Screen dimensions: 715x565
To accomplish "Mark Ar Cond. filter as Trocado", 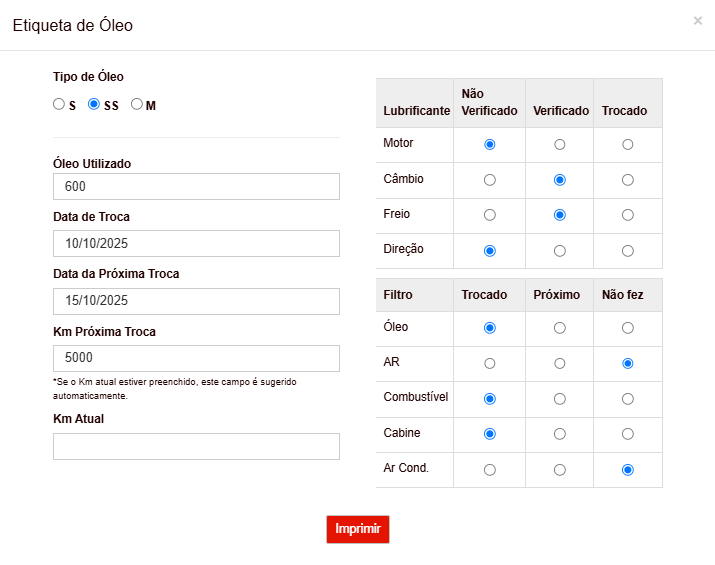I will click(x=490, y=470).
